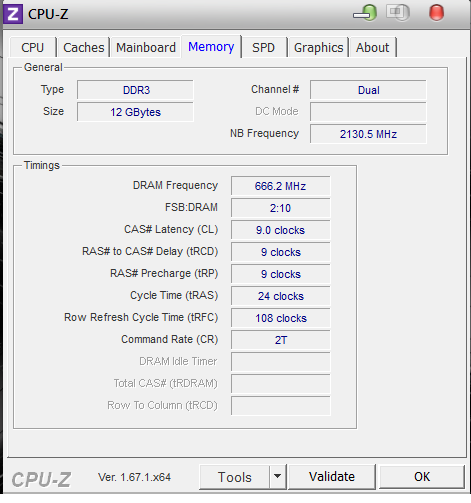Click the greyed-out maximize icon in title bar
Image resolution: width=471 pixels, height=503 pixels.
398,13
